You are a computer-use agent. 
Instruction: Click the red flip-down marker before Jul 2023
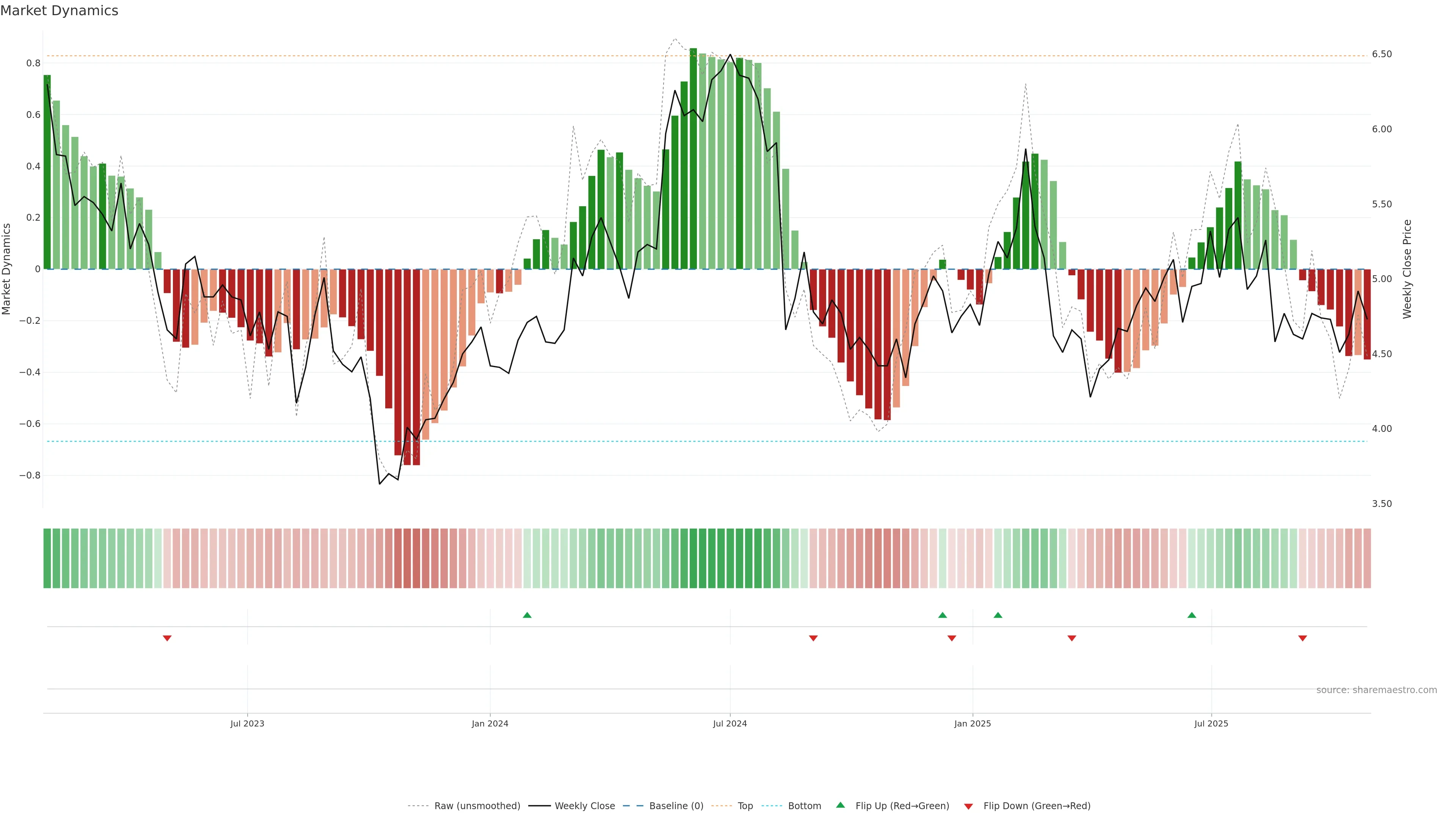(x=167, y=638)
